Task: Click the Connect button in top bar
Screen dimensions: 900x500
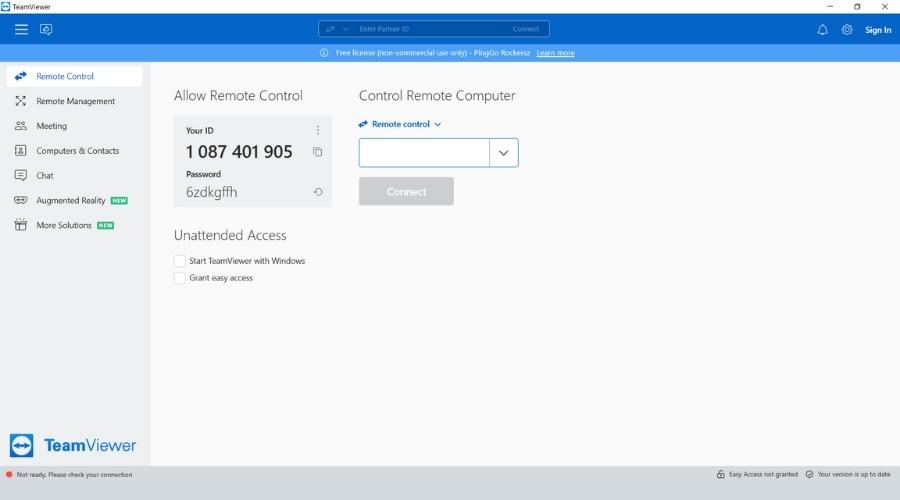Action: [x=526, y=29]
